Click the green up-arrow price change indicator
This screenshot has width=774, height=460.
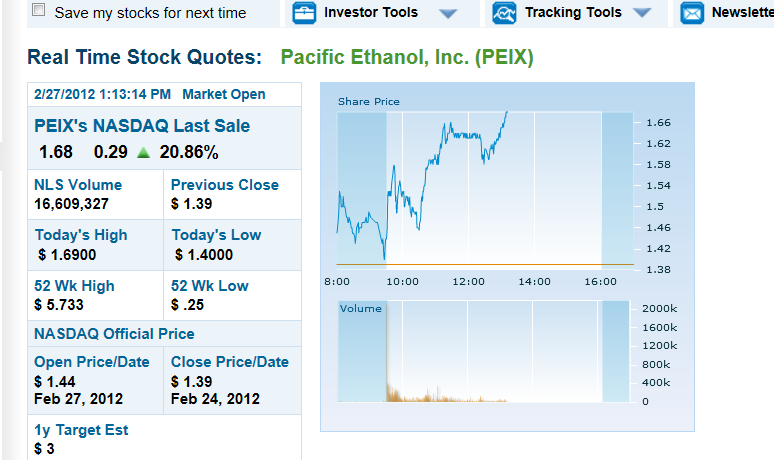(x=143, y=153)
